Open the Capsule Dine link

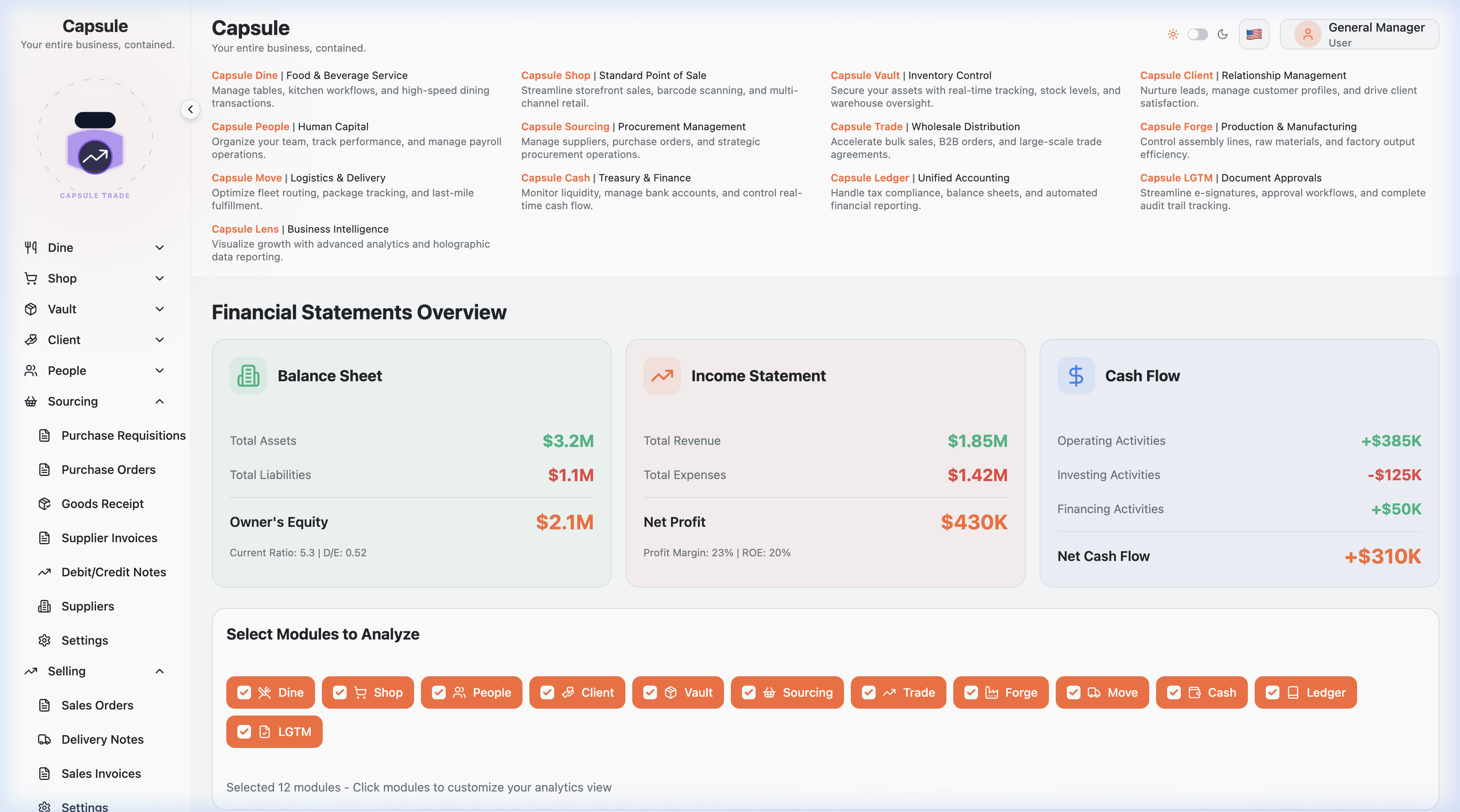(245, 76)
